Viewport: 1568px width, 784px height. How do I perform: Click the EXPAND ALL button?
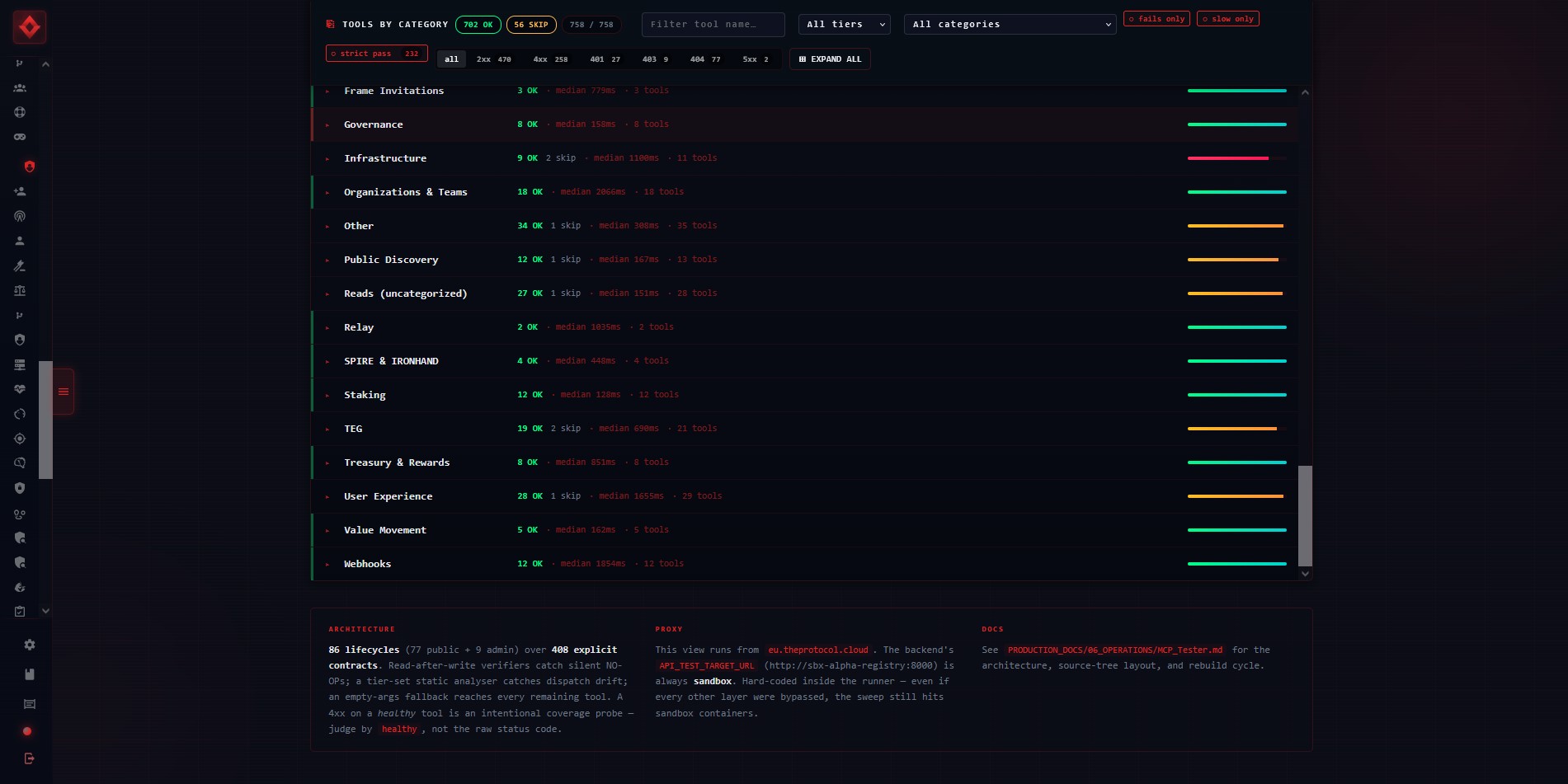[x=830, y=59]
